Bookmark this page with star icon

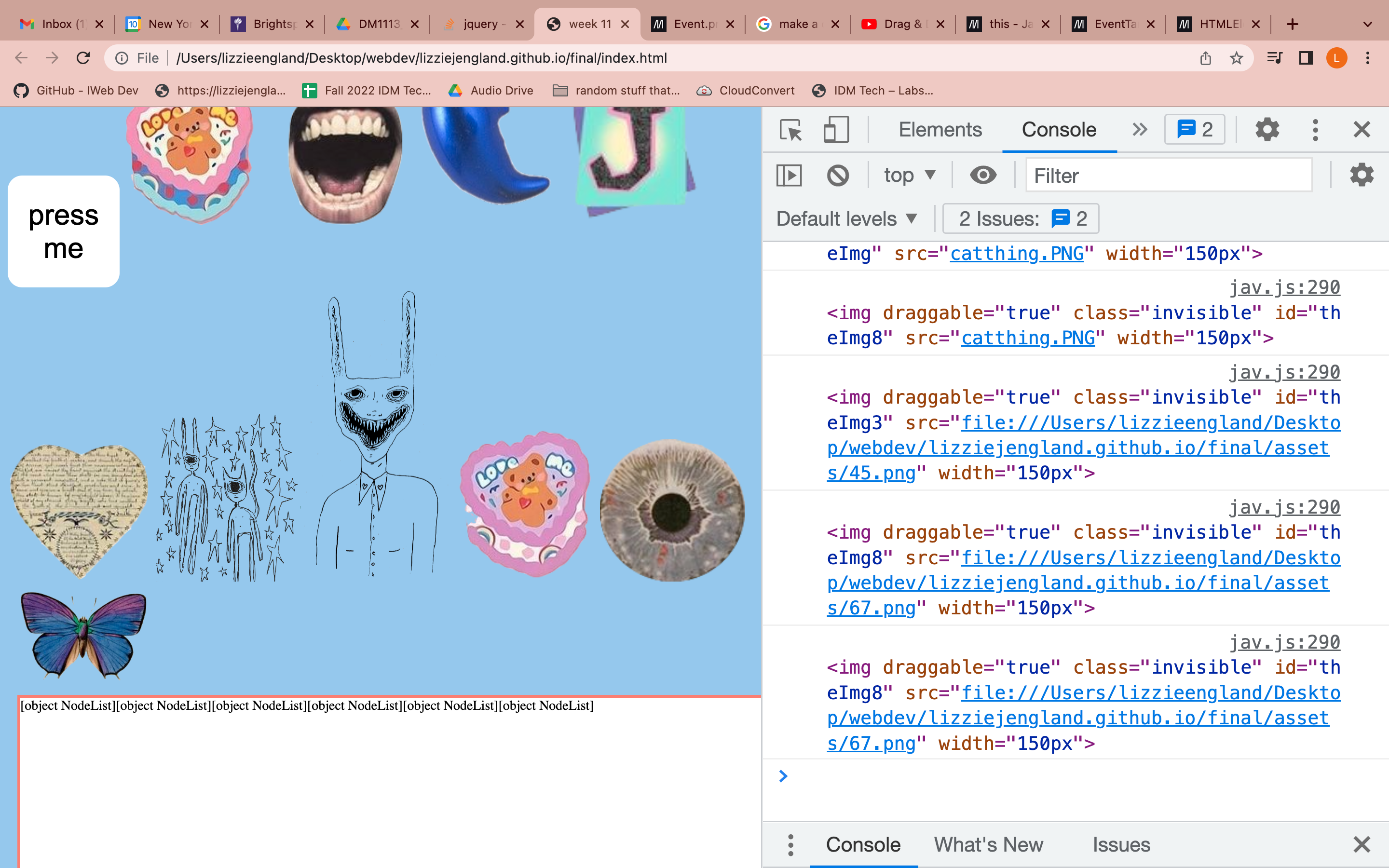(x=1236, y=58)
